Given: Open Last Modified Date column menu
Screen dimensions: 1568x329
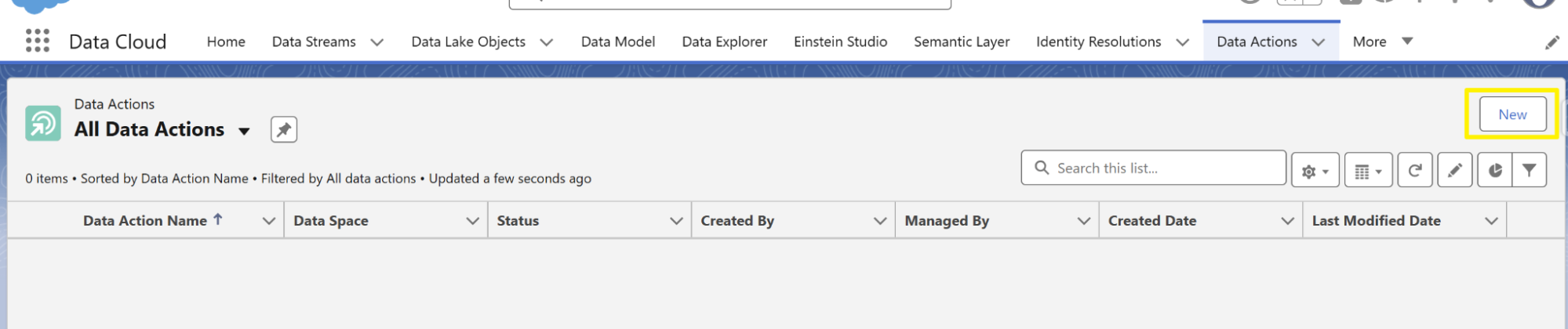Looking at the screenshot, I should point(1491,221).
